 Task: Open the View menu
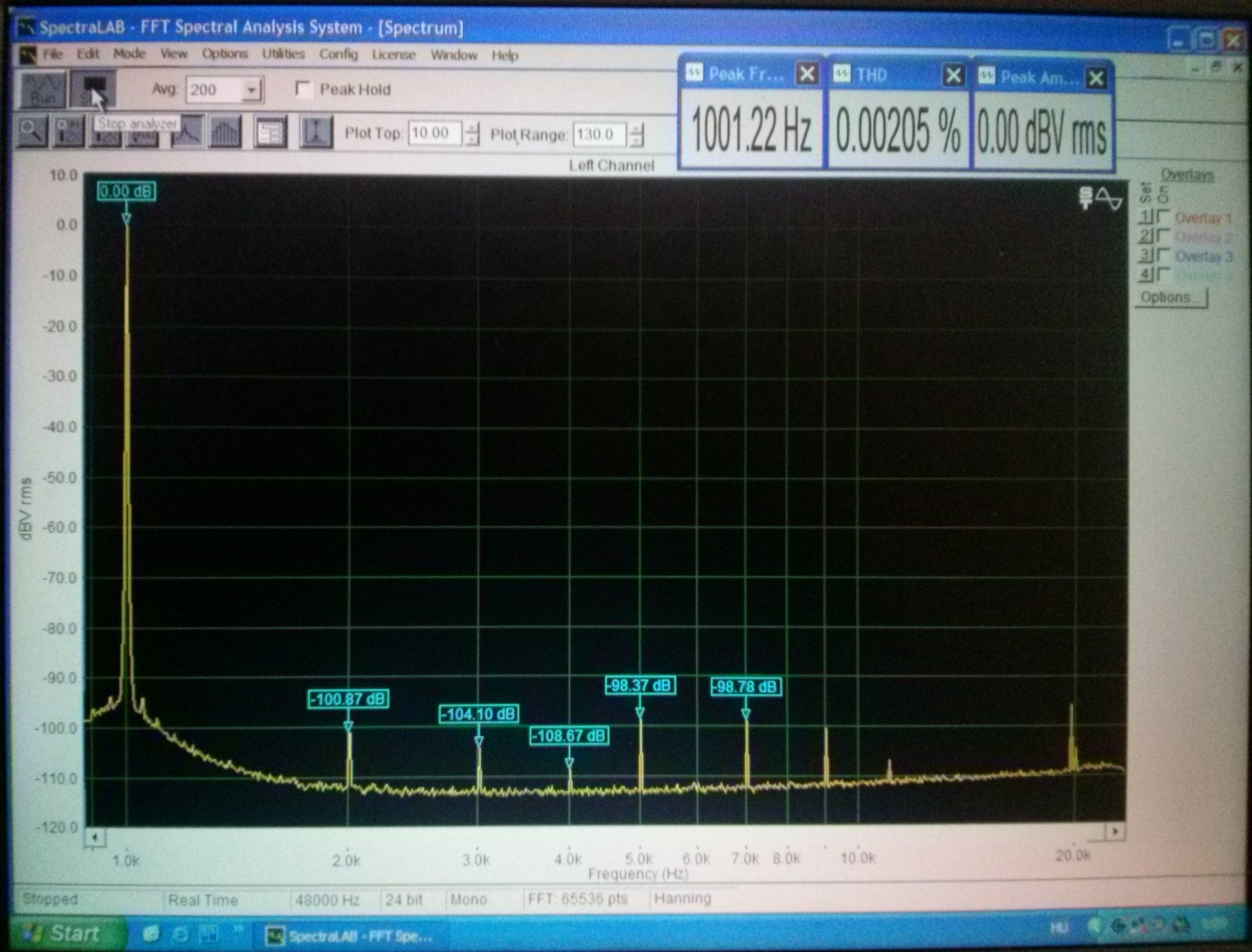(174, 54)
